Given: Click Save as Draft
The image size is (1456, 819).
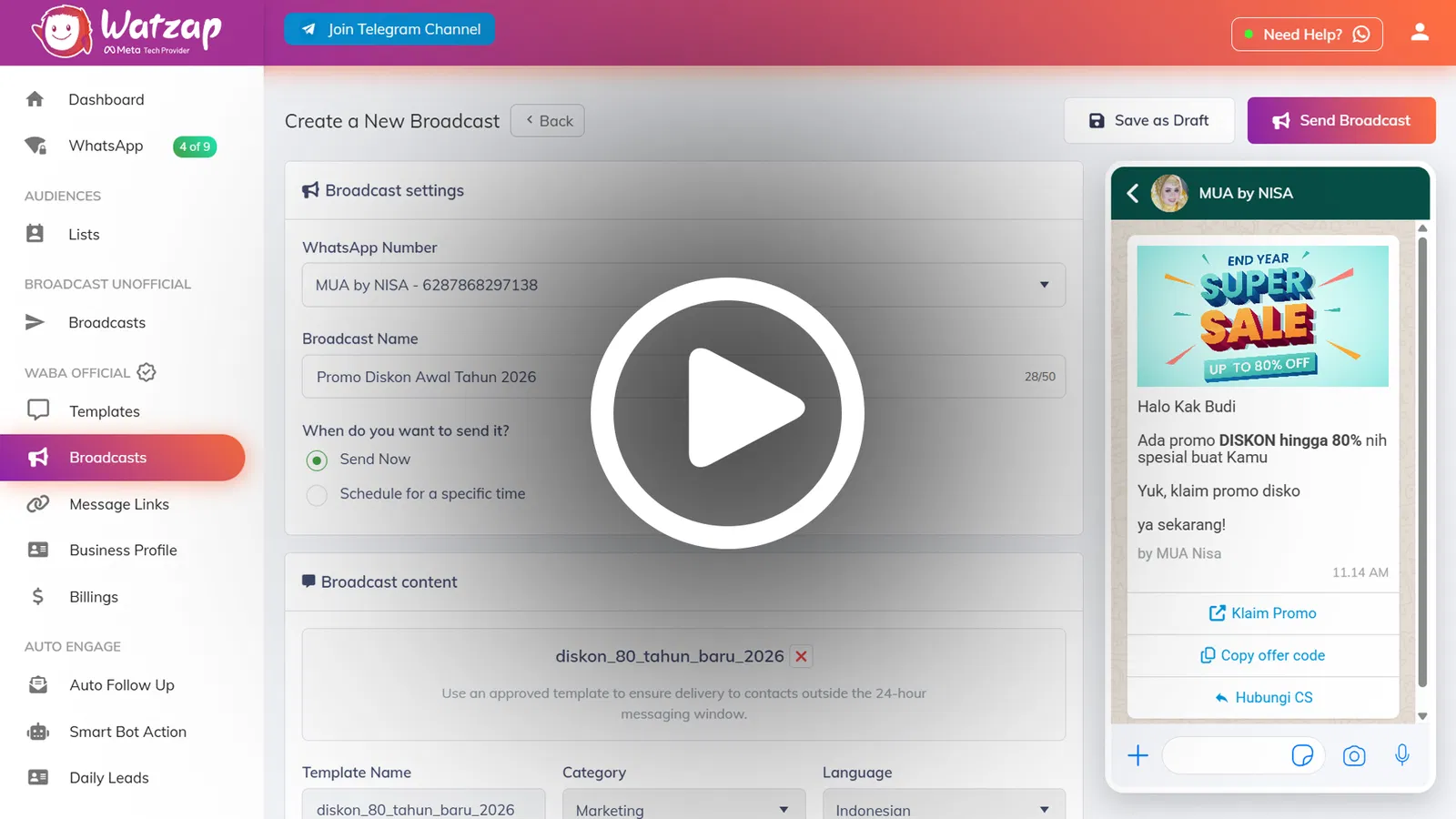Looking at the screenshot, I should [x=1149, y=120].
